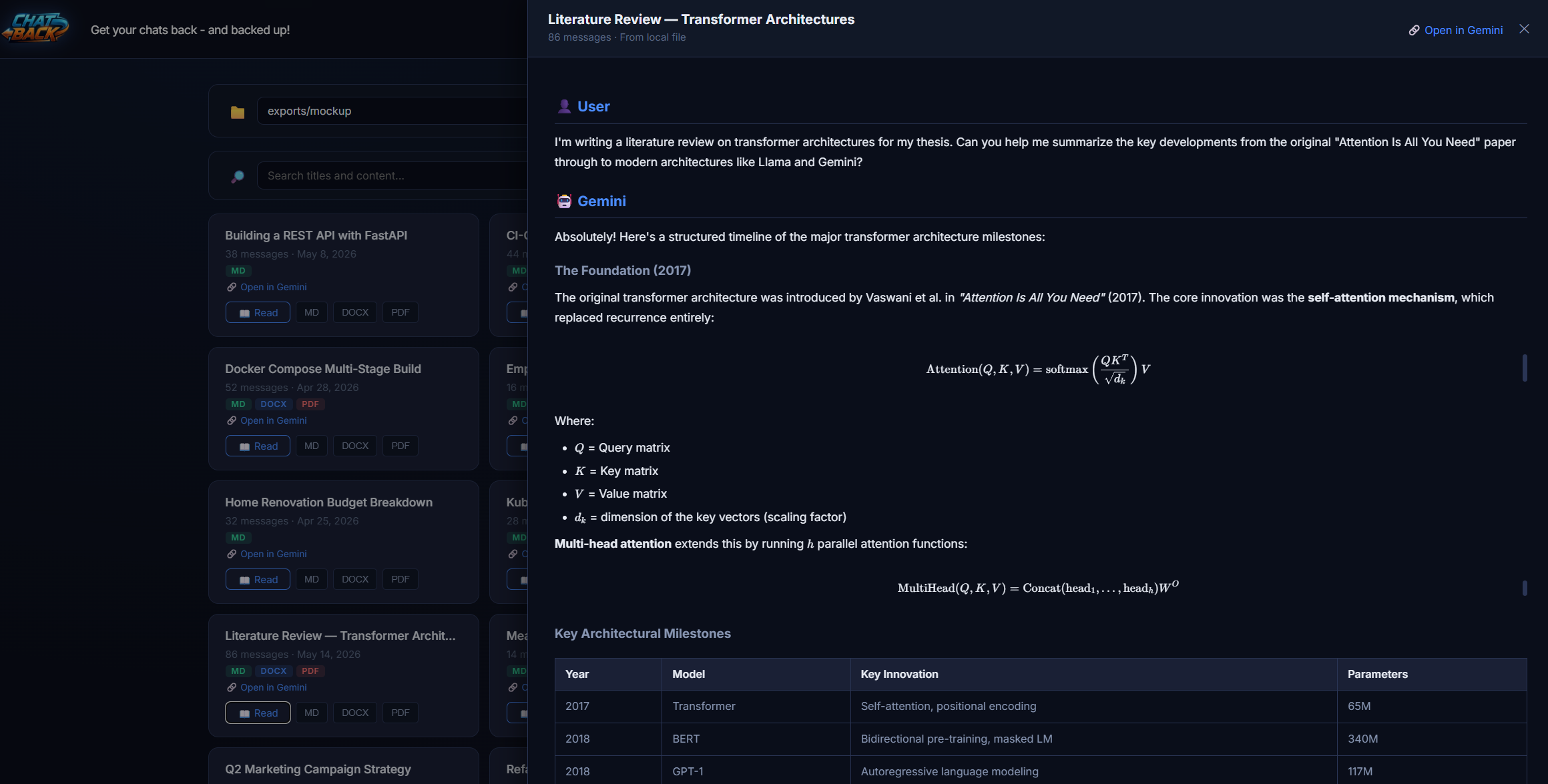Export Home Renovation chat as PDF

(401, 579)
